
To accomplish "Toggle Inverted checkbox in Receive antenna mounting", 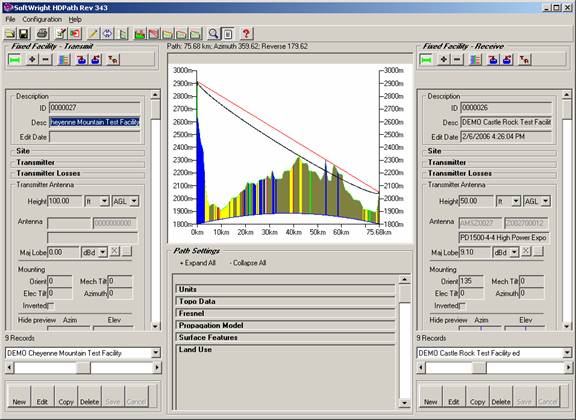I will click(x=462, y=306).
